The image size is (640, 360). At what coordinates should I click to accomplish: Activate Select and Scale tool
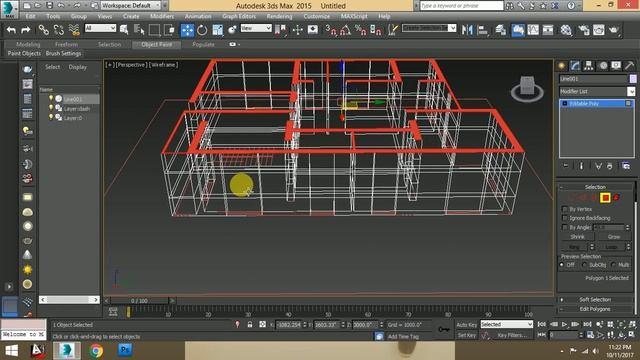tap(218, 30)
